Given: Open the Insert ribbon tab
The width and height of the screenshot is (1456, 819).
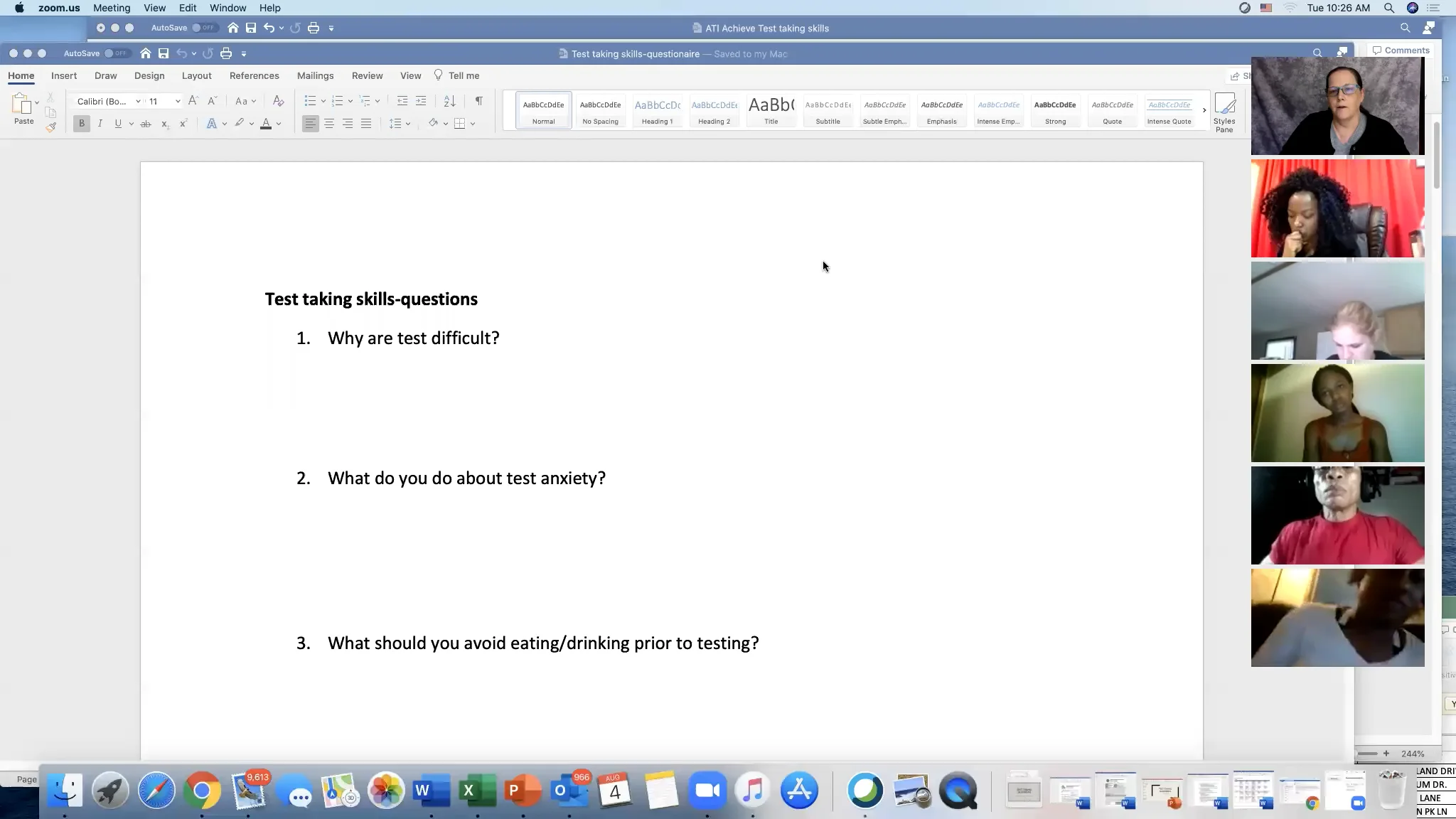Looking at the screenshot, I should 64,75.
